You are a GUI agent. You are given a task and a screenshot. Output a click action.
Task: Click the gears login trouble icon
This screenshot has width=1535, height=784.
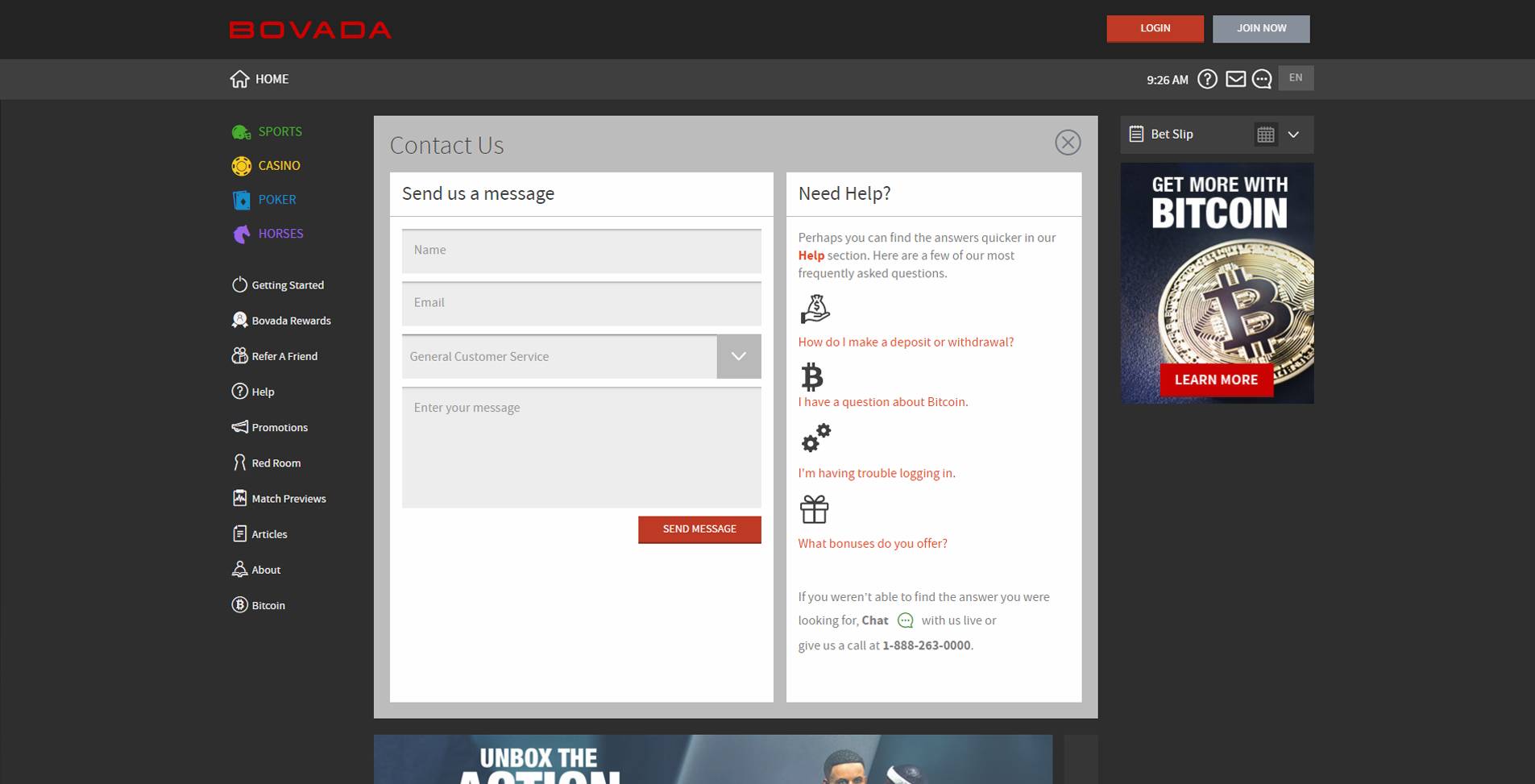pos(815,438)
